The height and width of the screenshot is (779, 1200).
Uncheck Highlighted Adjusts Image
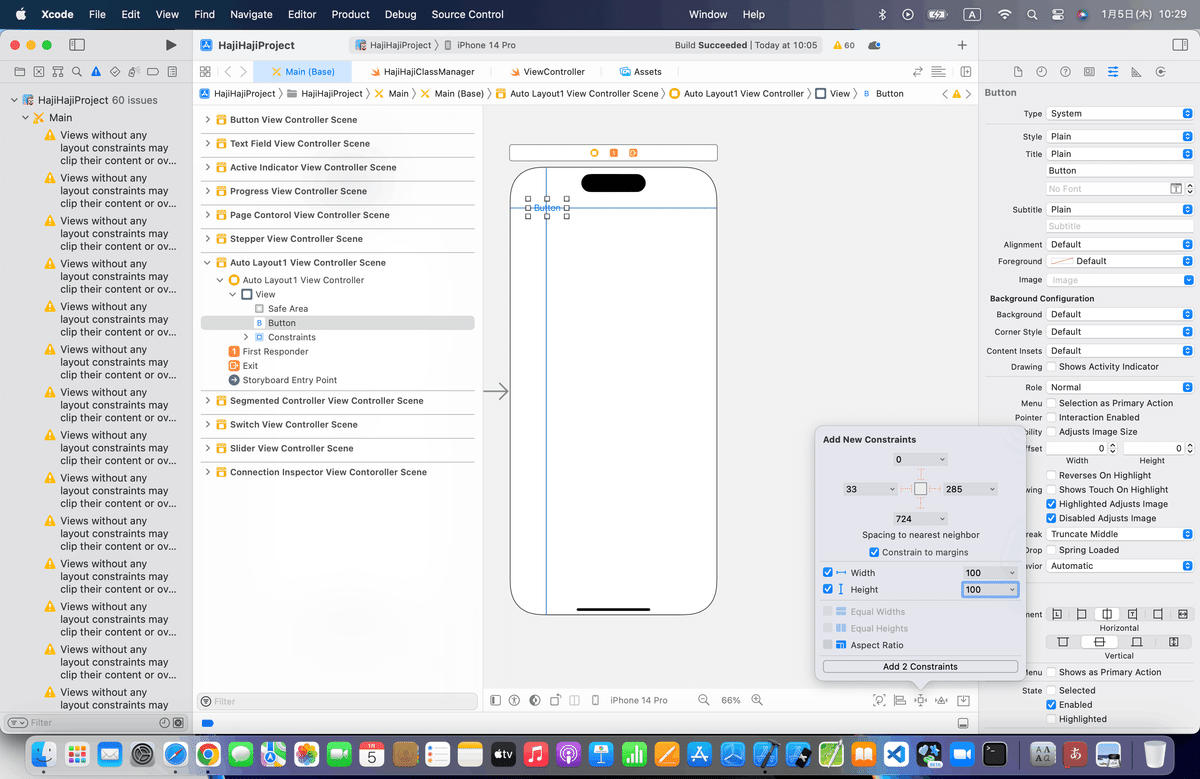[x=1051, y=504]
